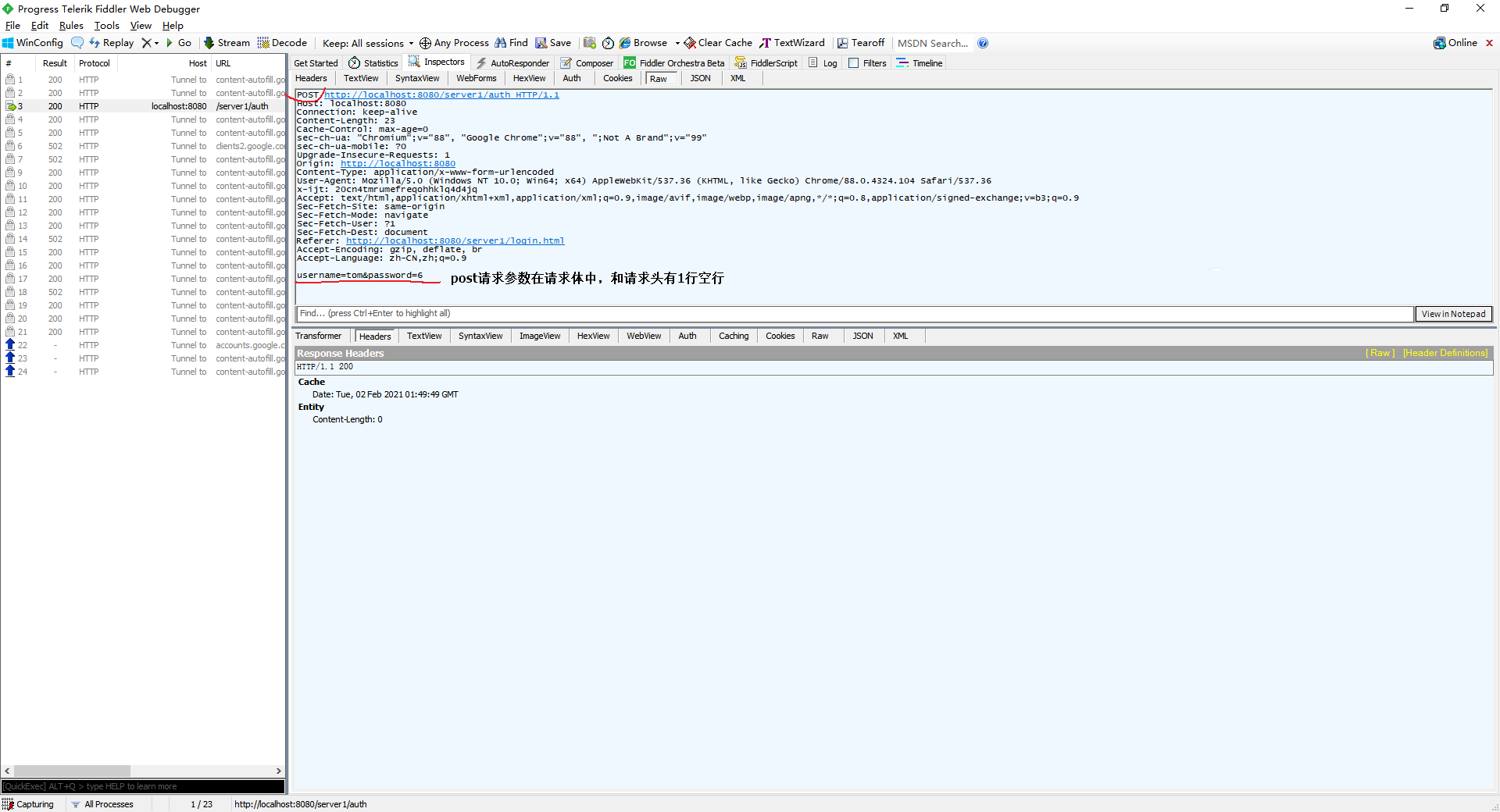Click the camera screenshot icon

(x=590, y=43)
